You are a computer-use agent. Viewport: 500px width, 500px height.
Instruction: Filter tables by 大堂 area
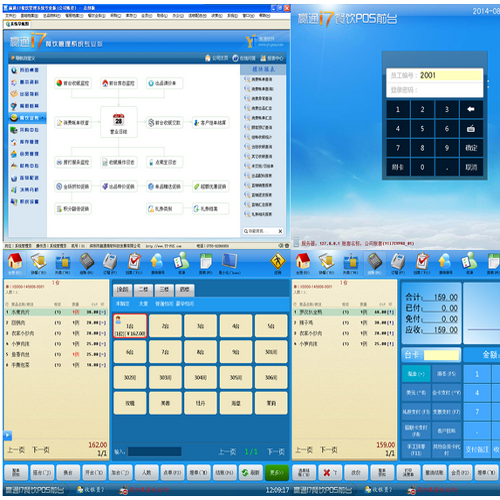point(143,304)
